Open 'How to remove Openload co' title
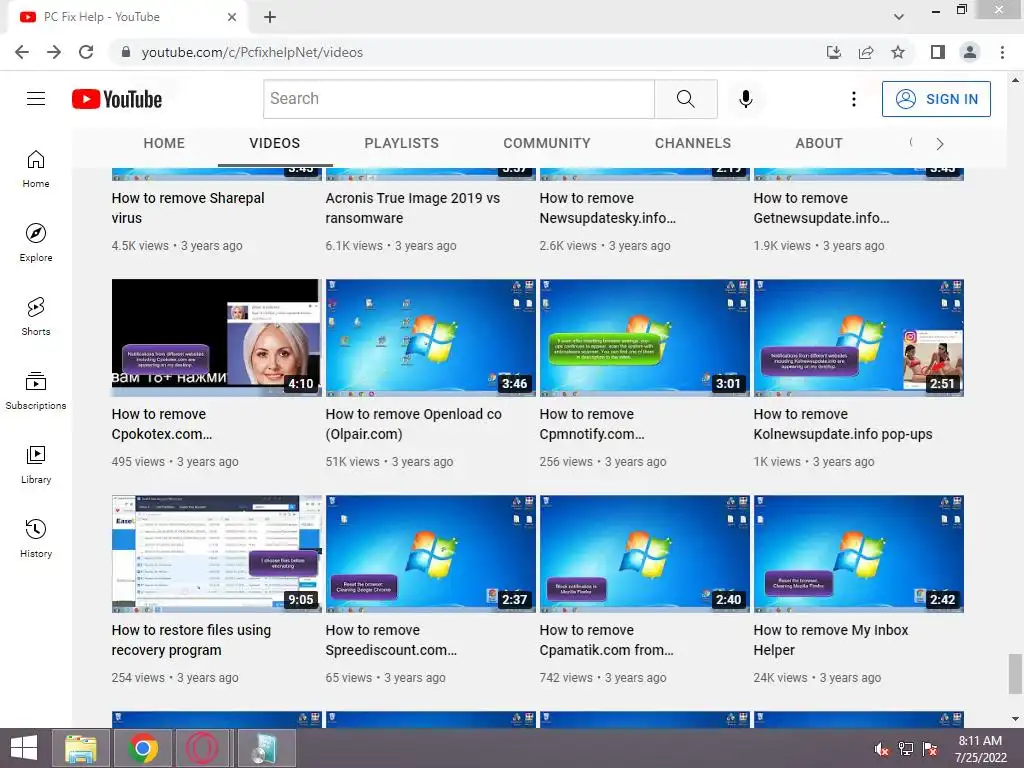 point(413,424)
